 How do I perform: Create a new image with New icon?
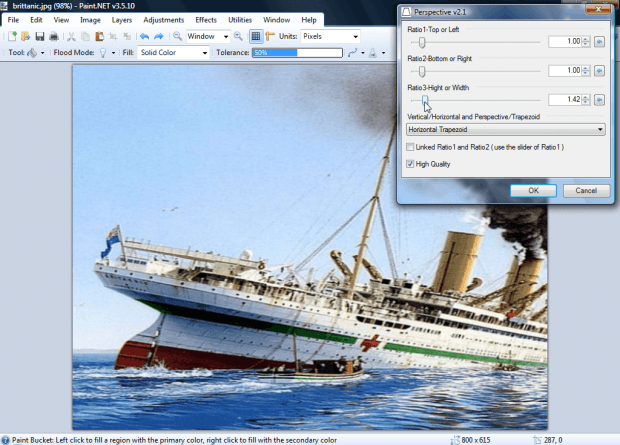point(12,36)
